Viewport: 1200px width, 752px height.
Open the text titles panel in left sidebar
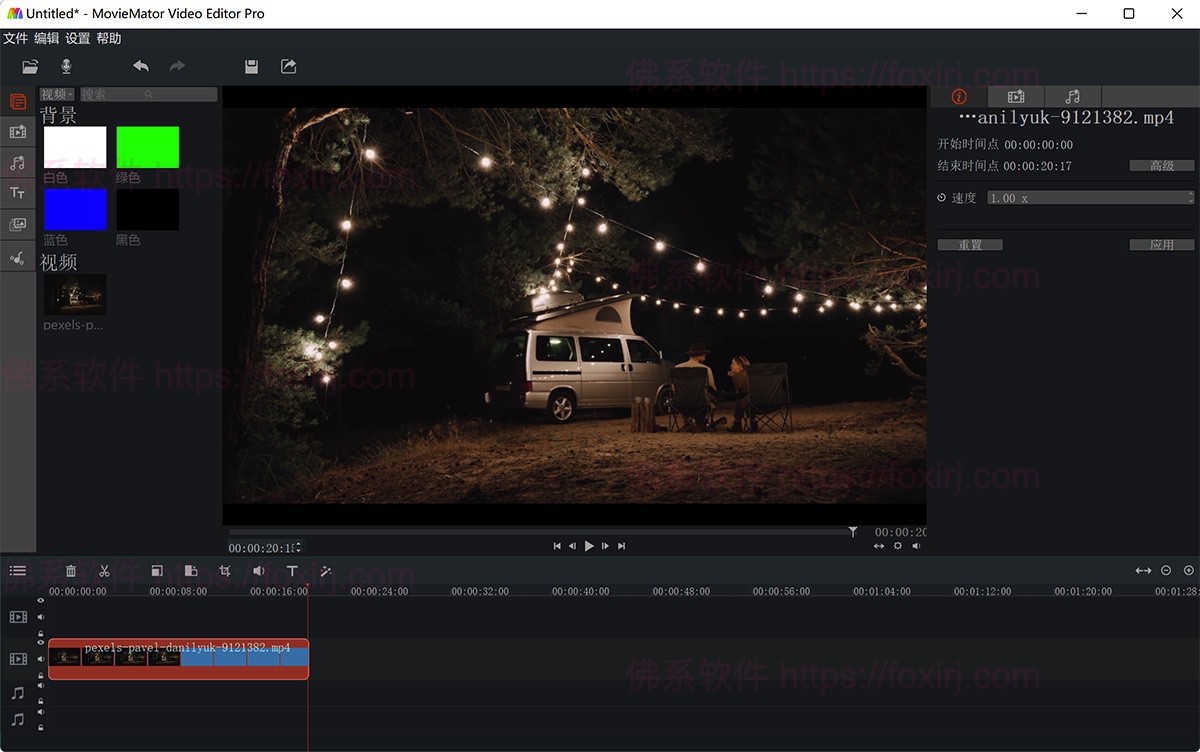pos(17,193)
